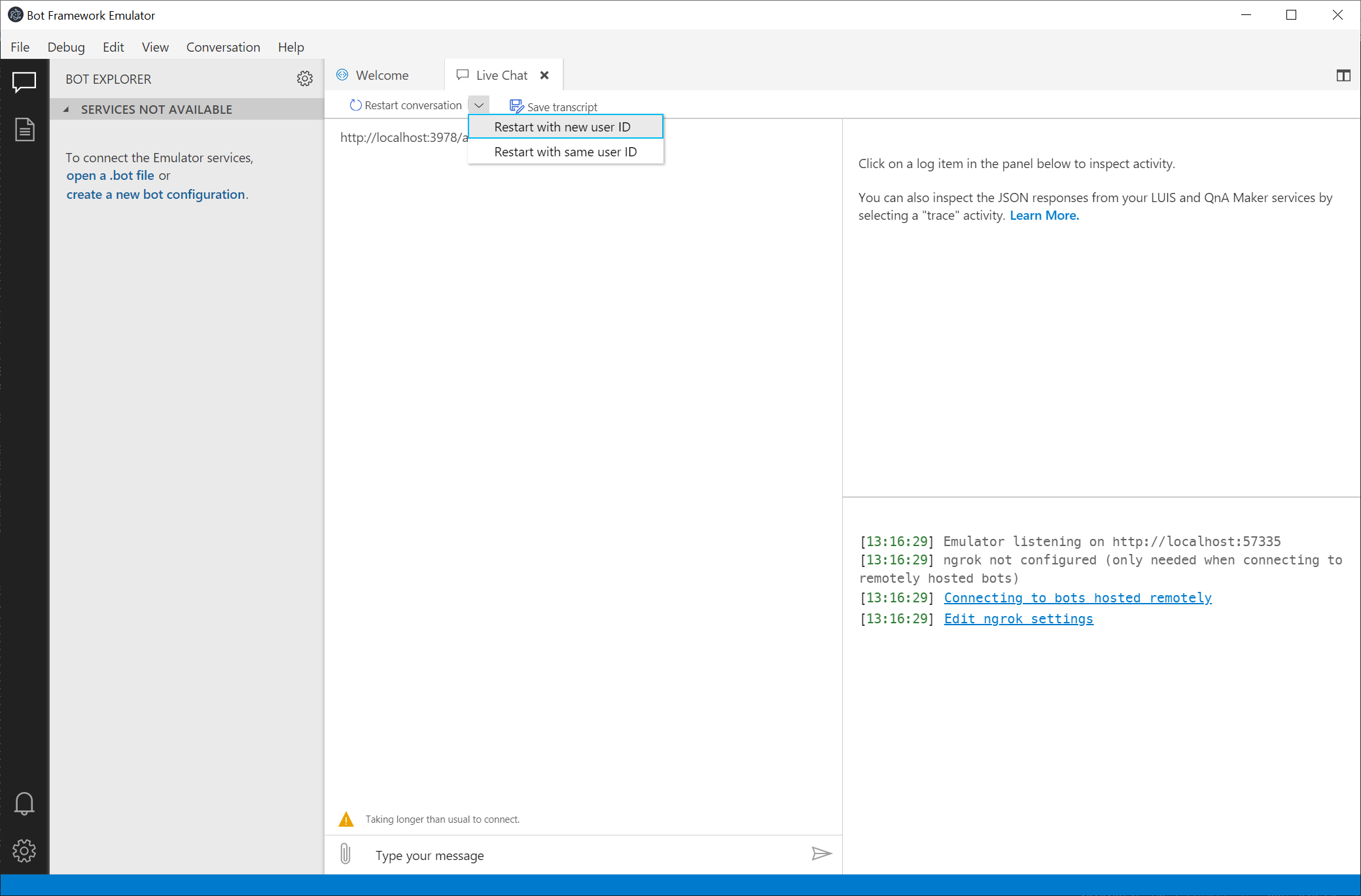This screenshot has height=896, width=1361.
Task: Click the attachment paperclip icon
Action: [x=345, y=853]
